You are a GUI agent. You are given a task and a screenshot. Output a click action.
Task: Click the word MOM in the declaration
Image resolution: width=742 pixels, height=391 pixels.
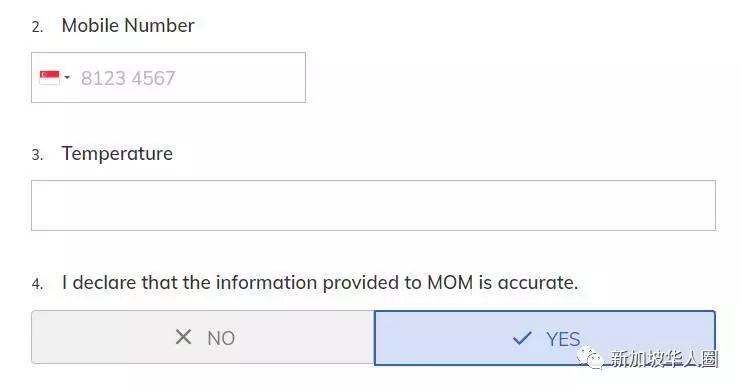[450, 283]
